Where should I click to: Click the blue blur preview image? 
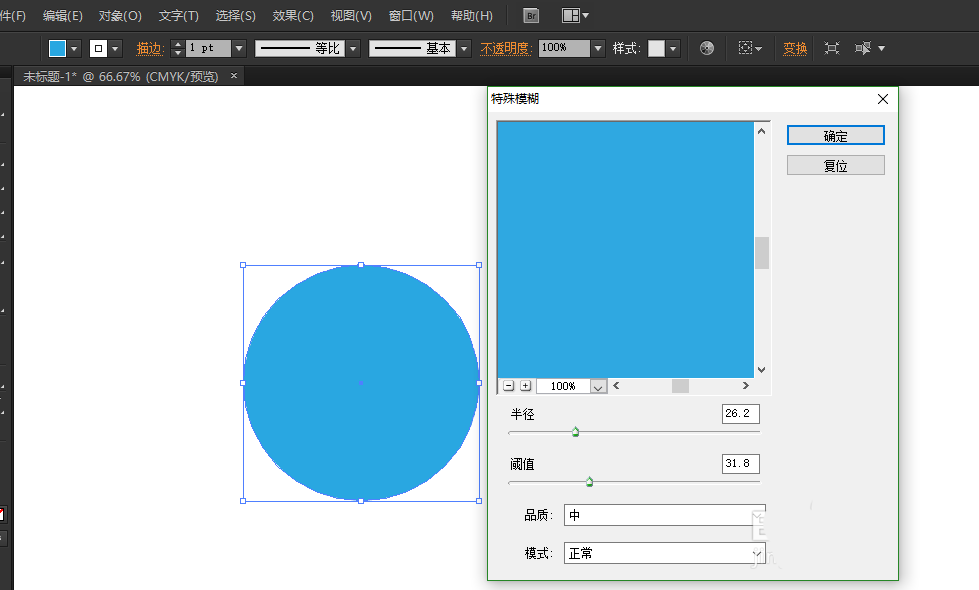pos(626,250)
